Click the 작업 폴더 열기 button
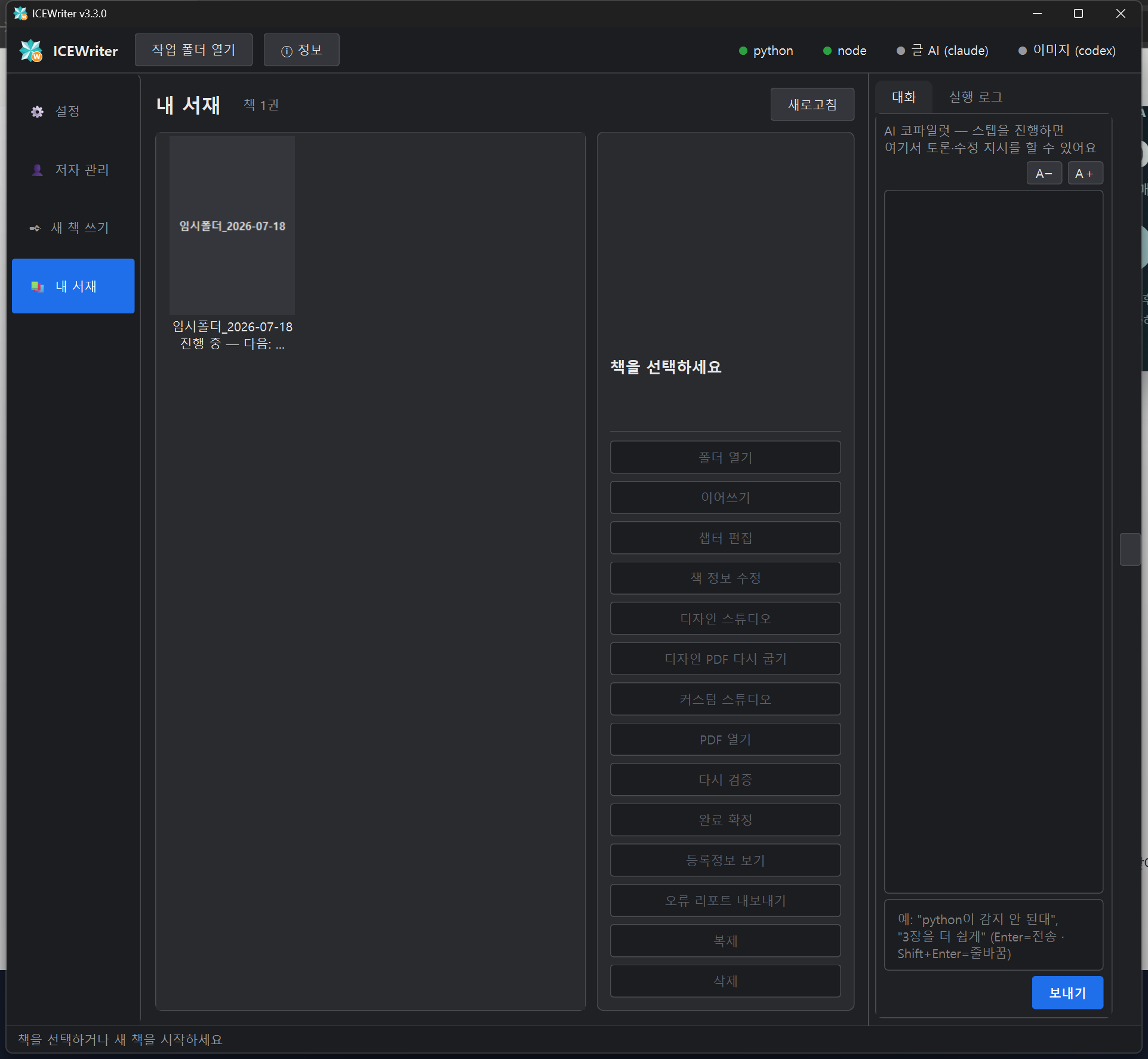 click(x=193, y=50)
